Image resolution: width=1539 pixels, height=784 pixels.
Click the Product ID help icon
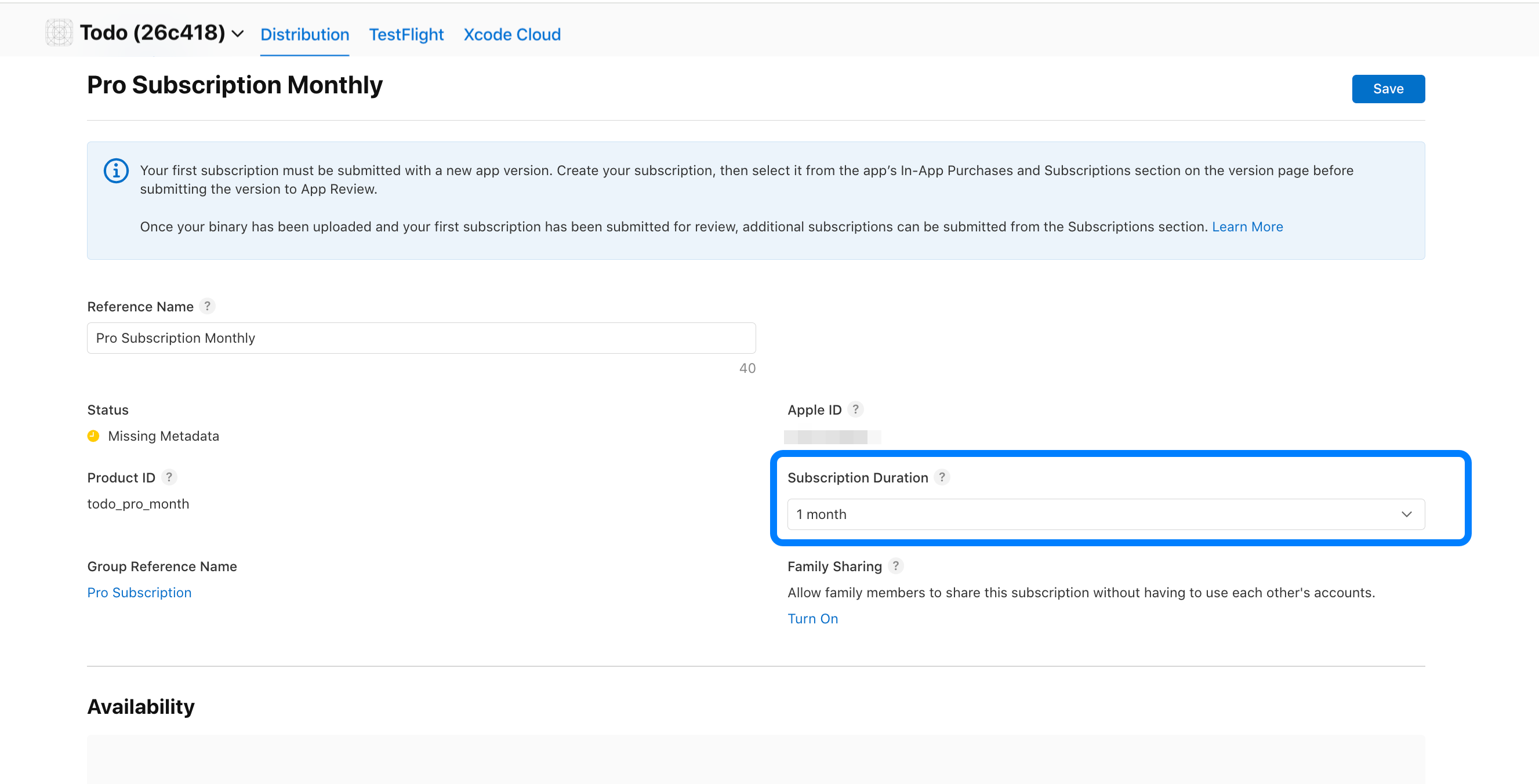pos(169,477)
